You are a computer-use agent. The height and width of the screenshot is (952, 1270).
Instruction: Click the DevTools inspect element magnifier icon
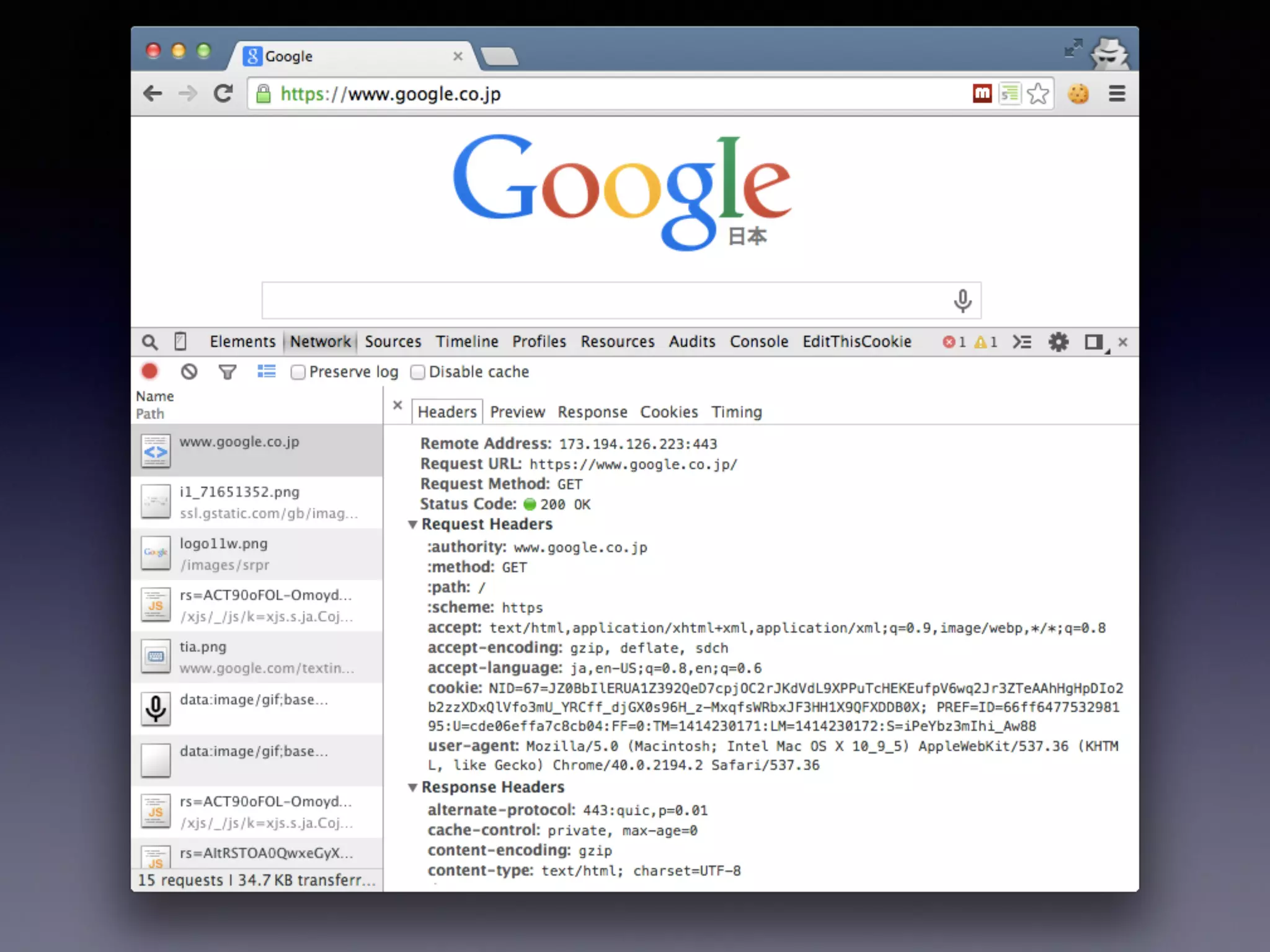[149, 342]
